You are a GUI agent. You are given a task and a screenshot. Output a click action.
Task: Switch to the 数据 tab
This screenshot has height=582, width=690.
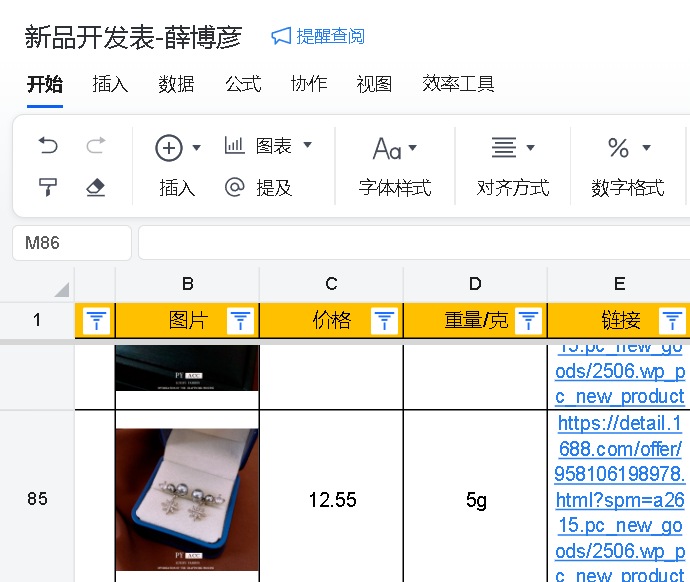coord(176,84)
